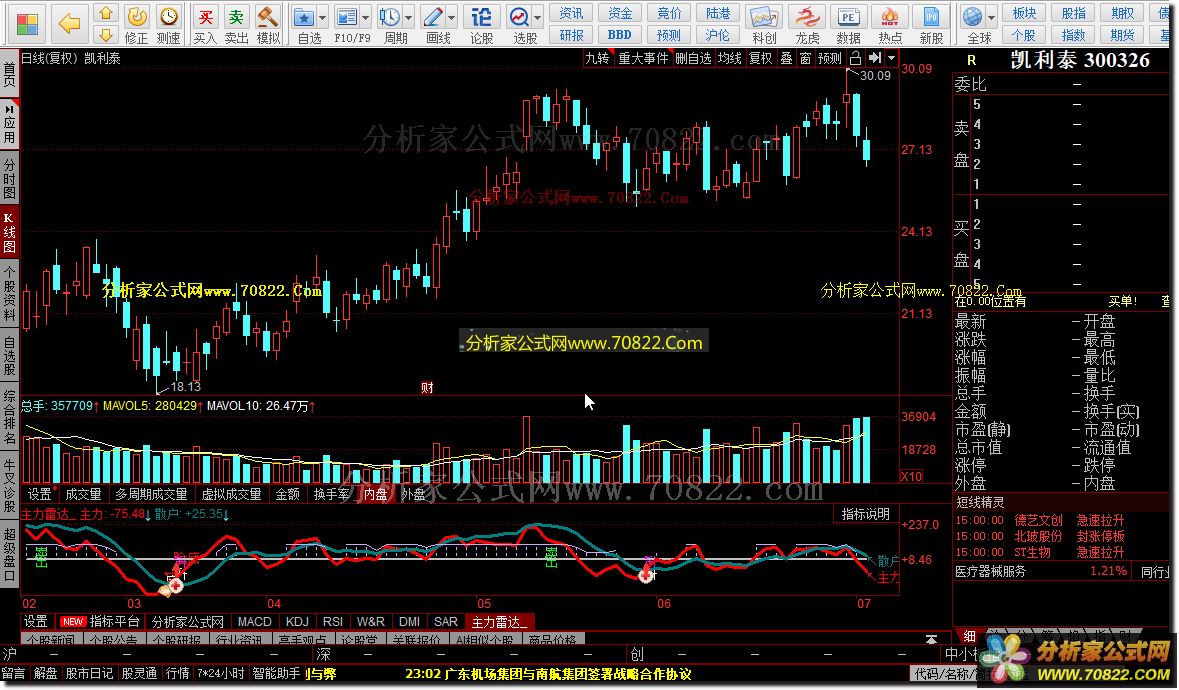Click the 换手率 volume sub-tab

pos(332,494)
